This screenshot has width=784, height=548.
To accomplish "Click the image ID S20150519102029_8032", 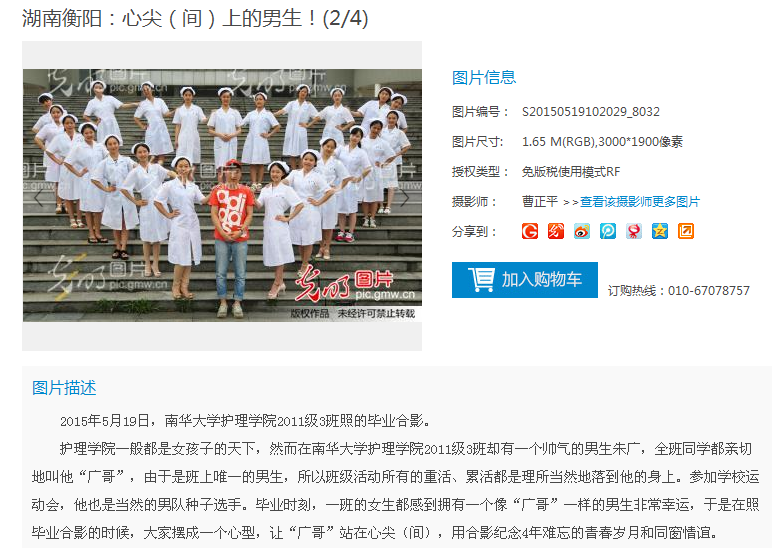I will [590, 112].
